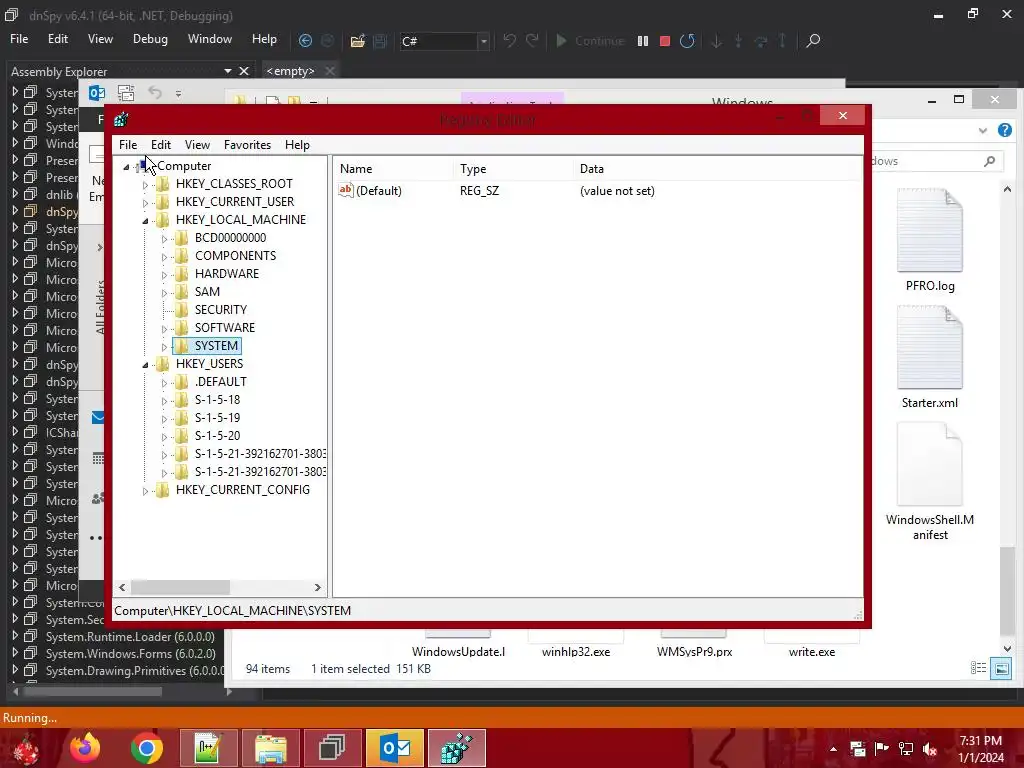
Task: Show hidden system tray icons arrow
Action: click(833, 749)
